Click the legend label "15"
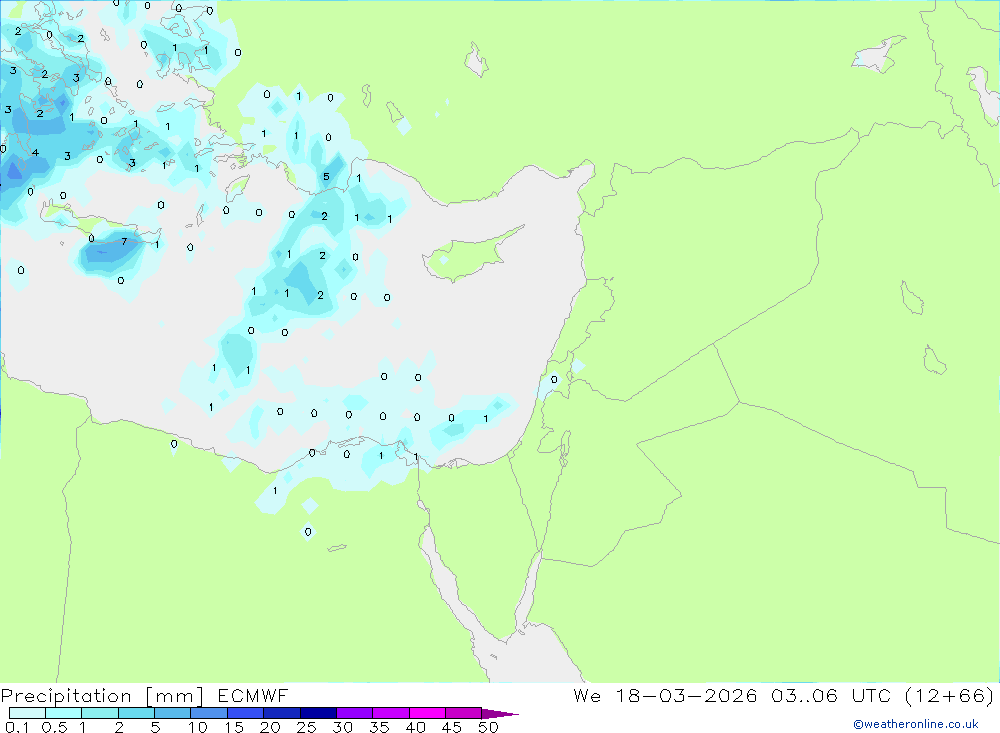 pos(234,727)
